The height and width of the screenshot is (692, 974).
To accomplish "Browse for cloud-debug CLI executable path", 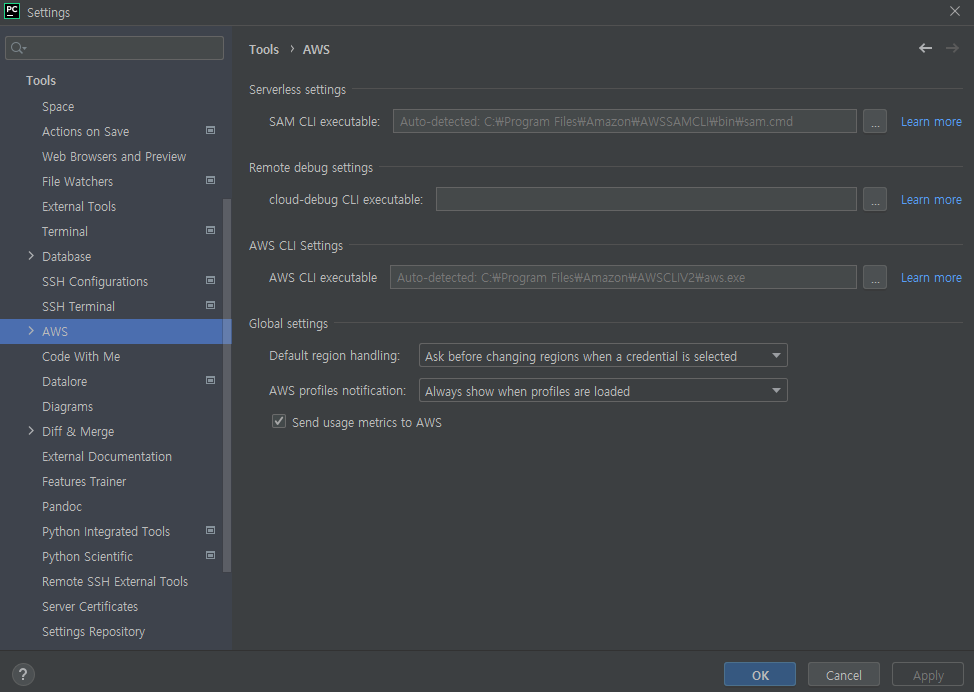I will coord(875,199).
